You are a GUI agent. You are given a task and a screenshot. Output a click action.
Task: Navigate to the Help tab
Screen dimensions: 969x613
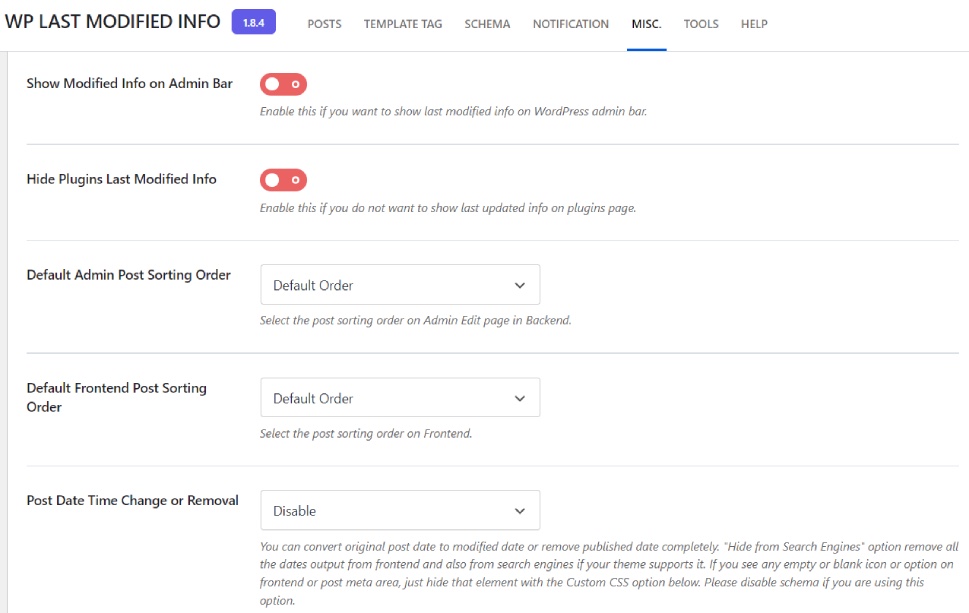tap(754, 24)
